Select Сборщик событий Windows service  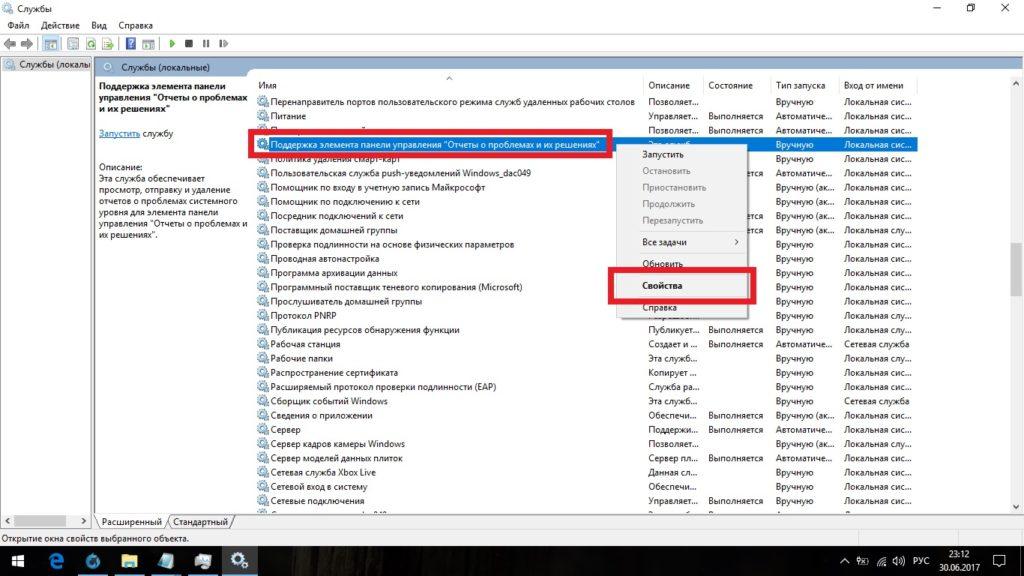(586, 401)
